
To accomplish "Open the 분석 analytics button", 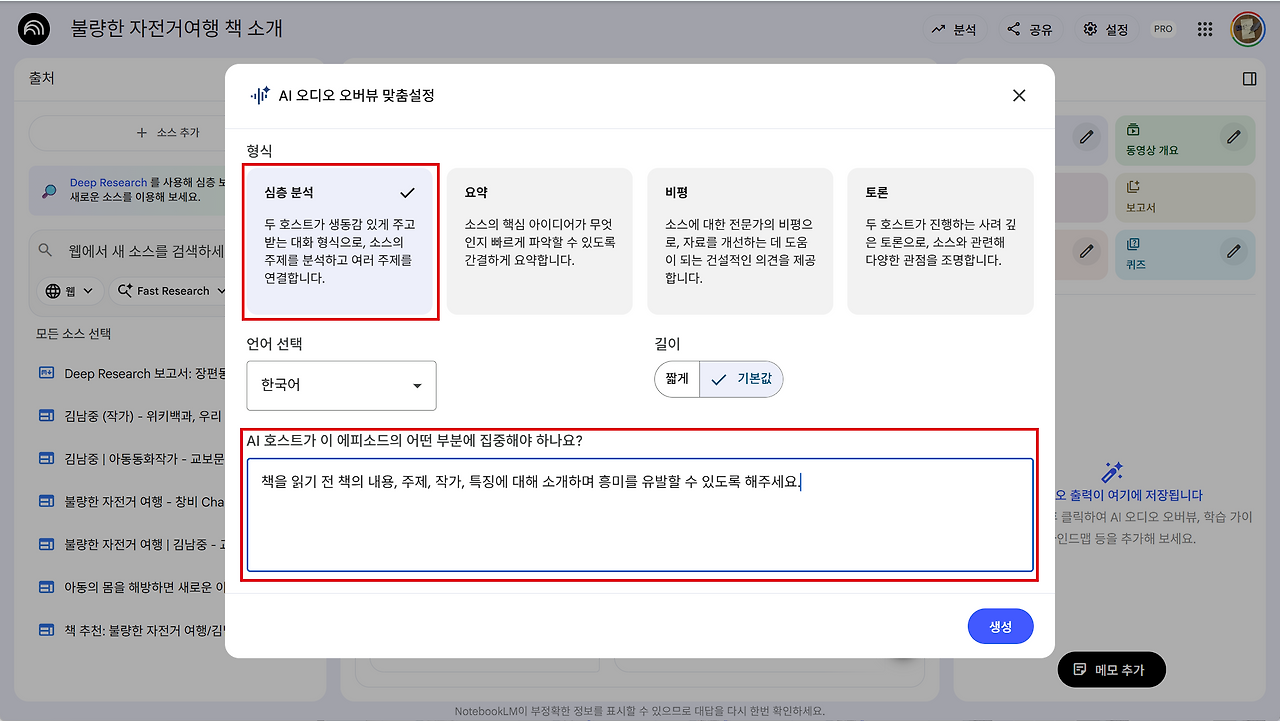I will [953, 30].
